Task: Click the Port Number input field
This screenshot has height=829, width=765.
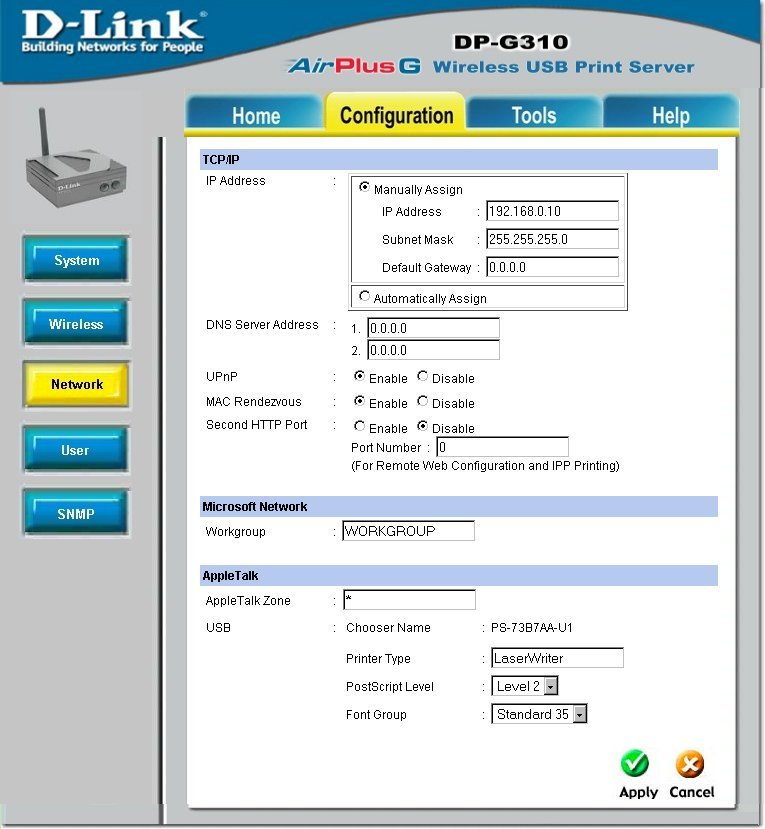Action: pyautogui.click(x=502, y=447)
